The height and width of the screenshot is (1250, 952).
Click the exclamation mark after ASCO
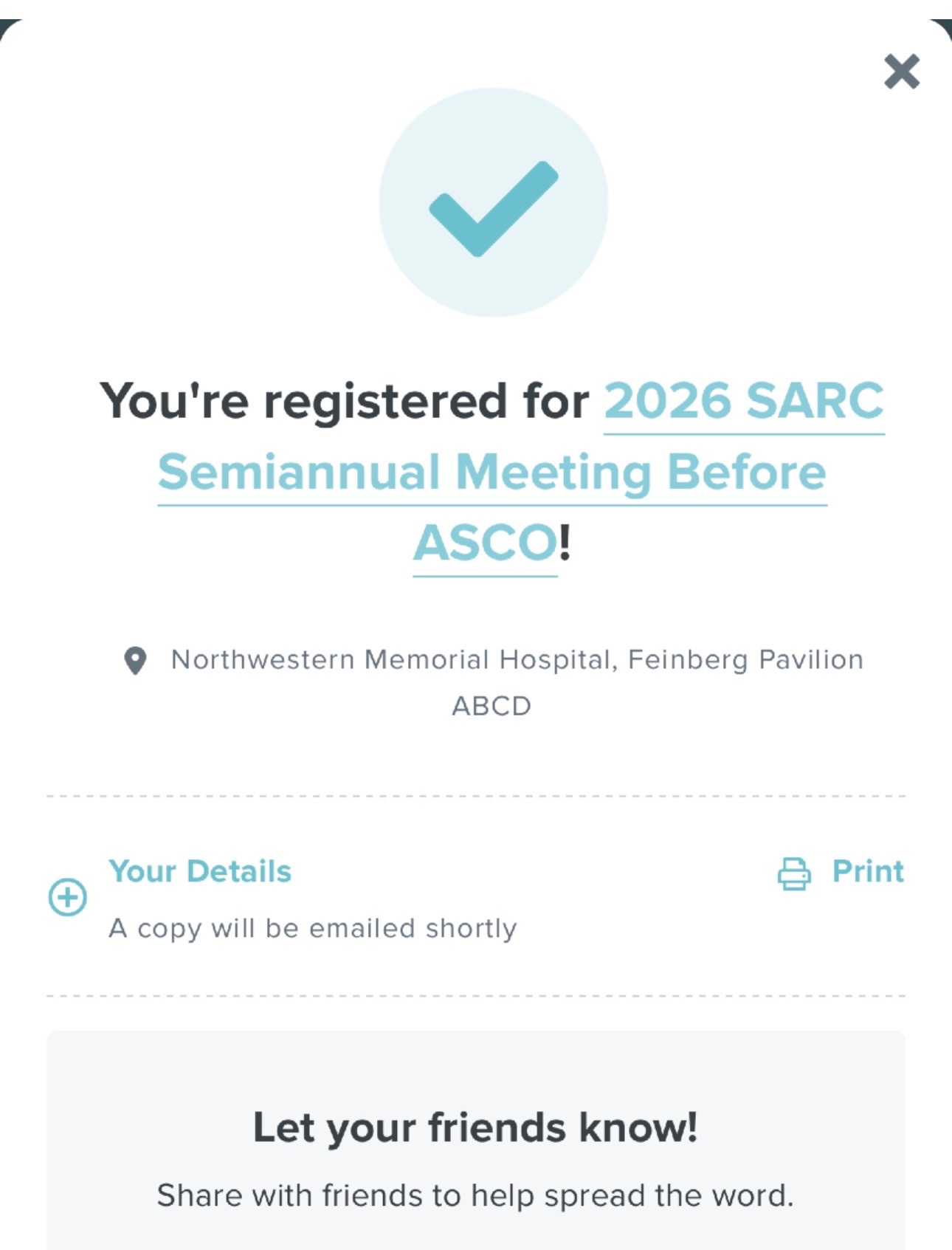(565, 543)
